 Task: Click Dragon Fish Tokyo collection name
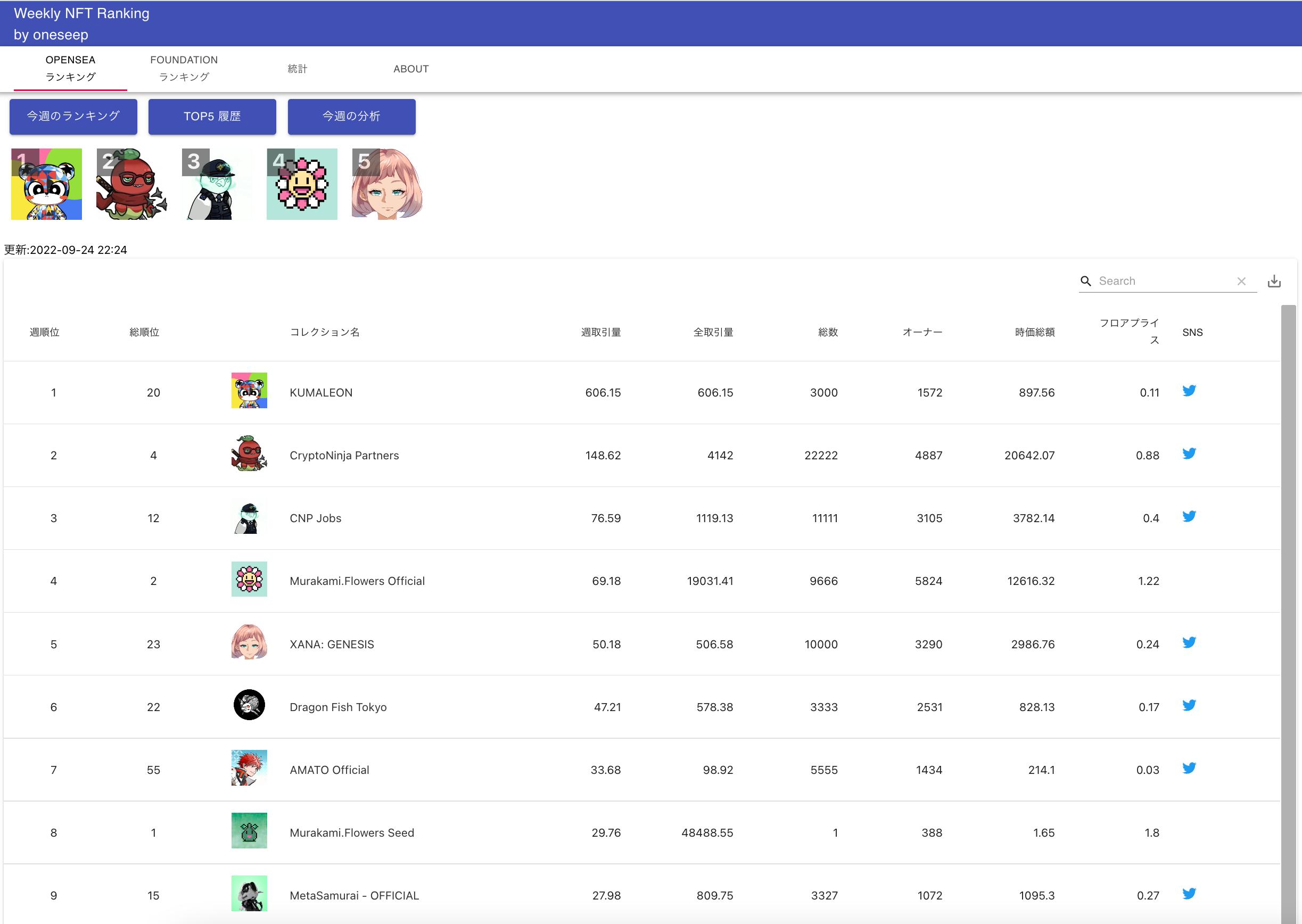point(338,707)
